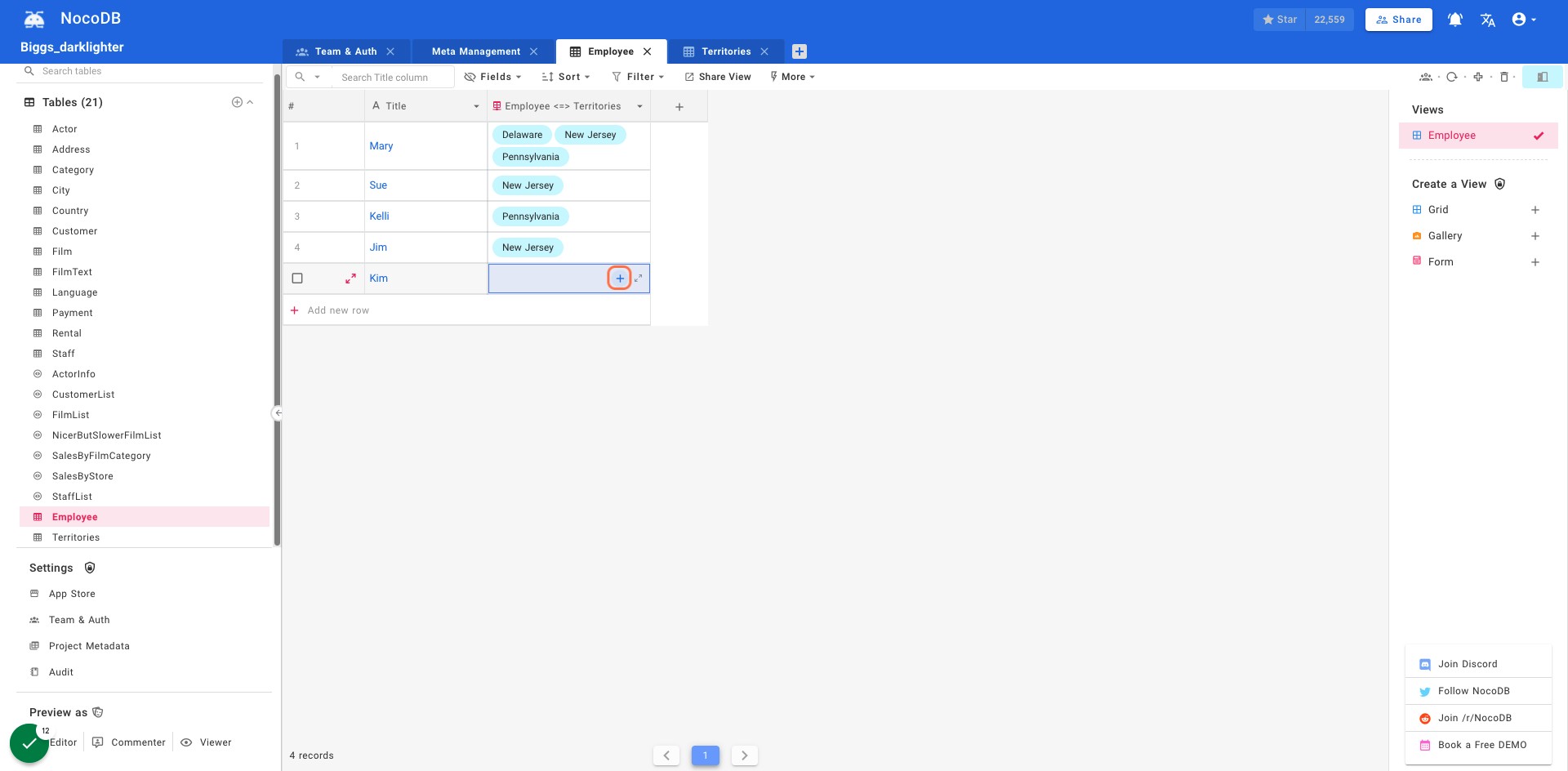This screenshot has height=771, width=1568.
Task: Add a new table with plus icon
Action: coord(237,102)
